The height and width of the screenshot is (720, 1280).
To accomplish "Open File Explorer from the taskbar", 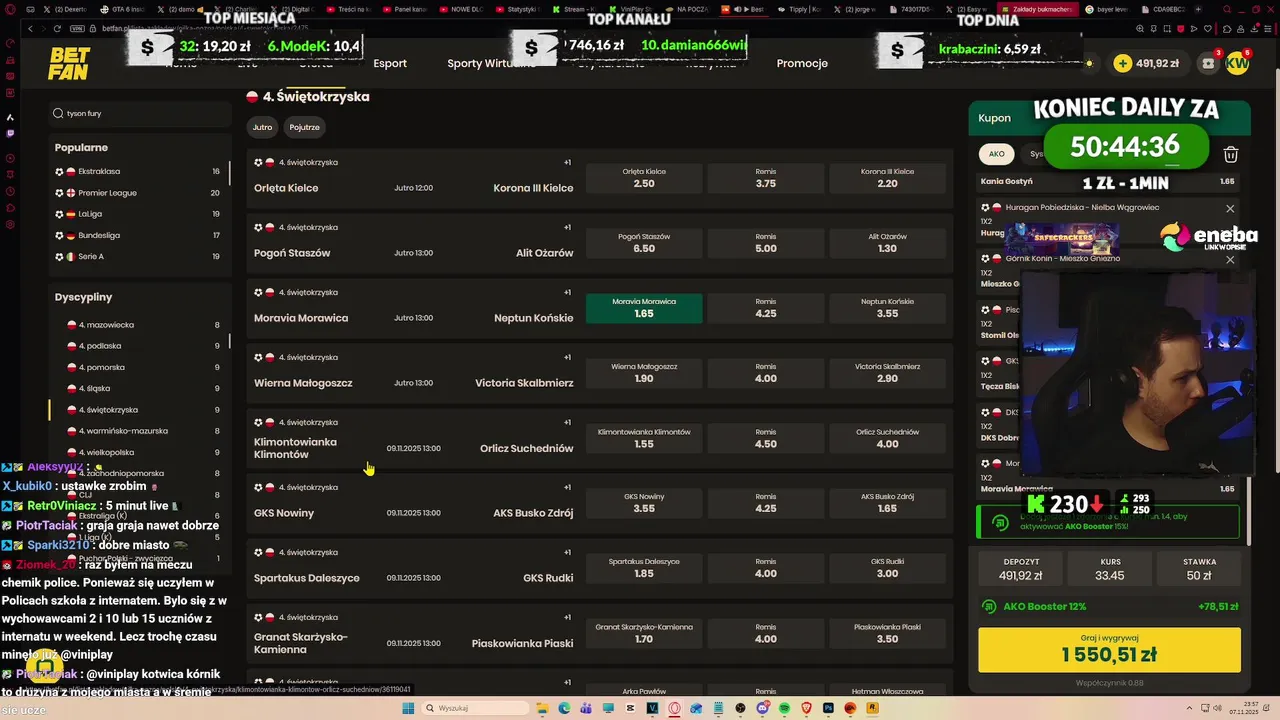I will click(x=542, y=708).
